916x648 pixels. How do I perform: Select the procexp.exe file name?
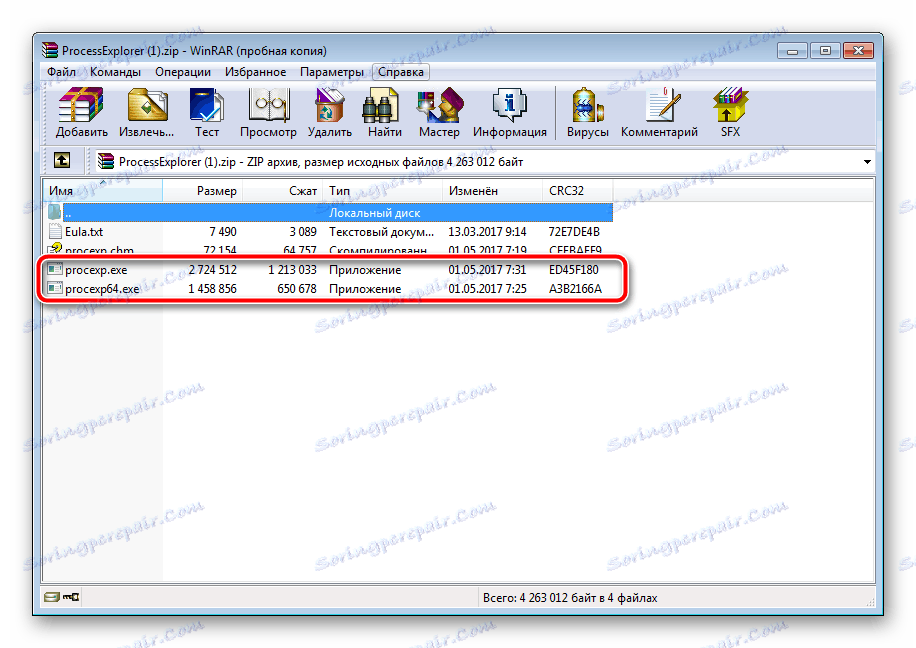click(96, 270)
